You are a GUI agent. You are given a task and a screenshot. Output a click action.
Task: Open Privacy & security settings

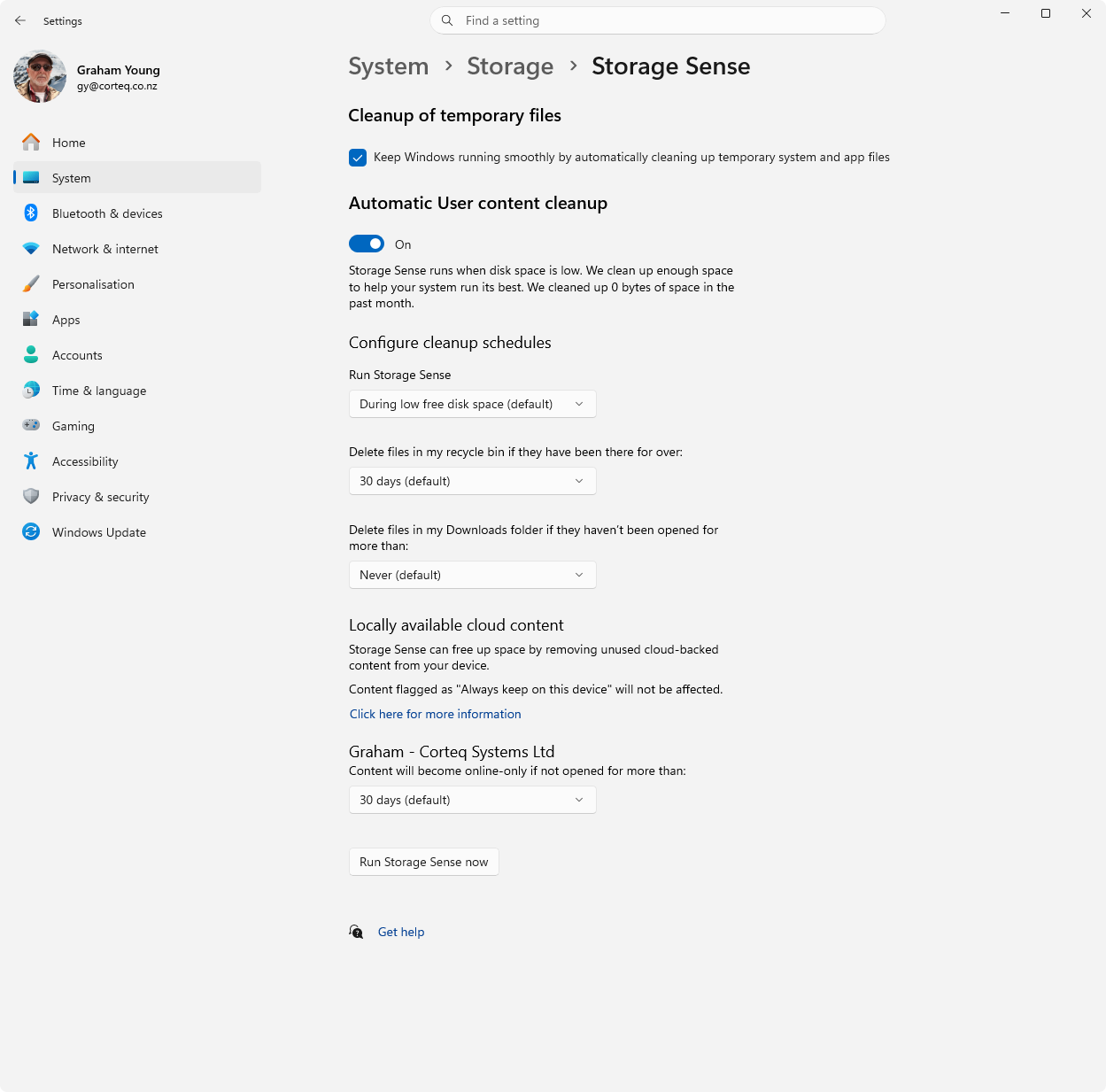pos(137,497)
